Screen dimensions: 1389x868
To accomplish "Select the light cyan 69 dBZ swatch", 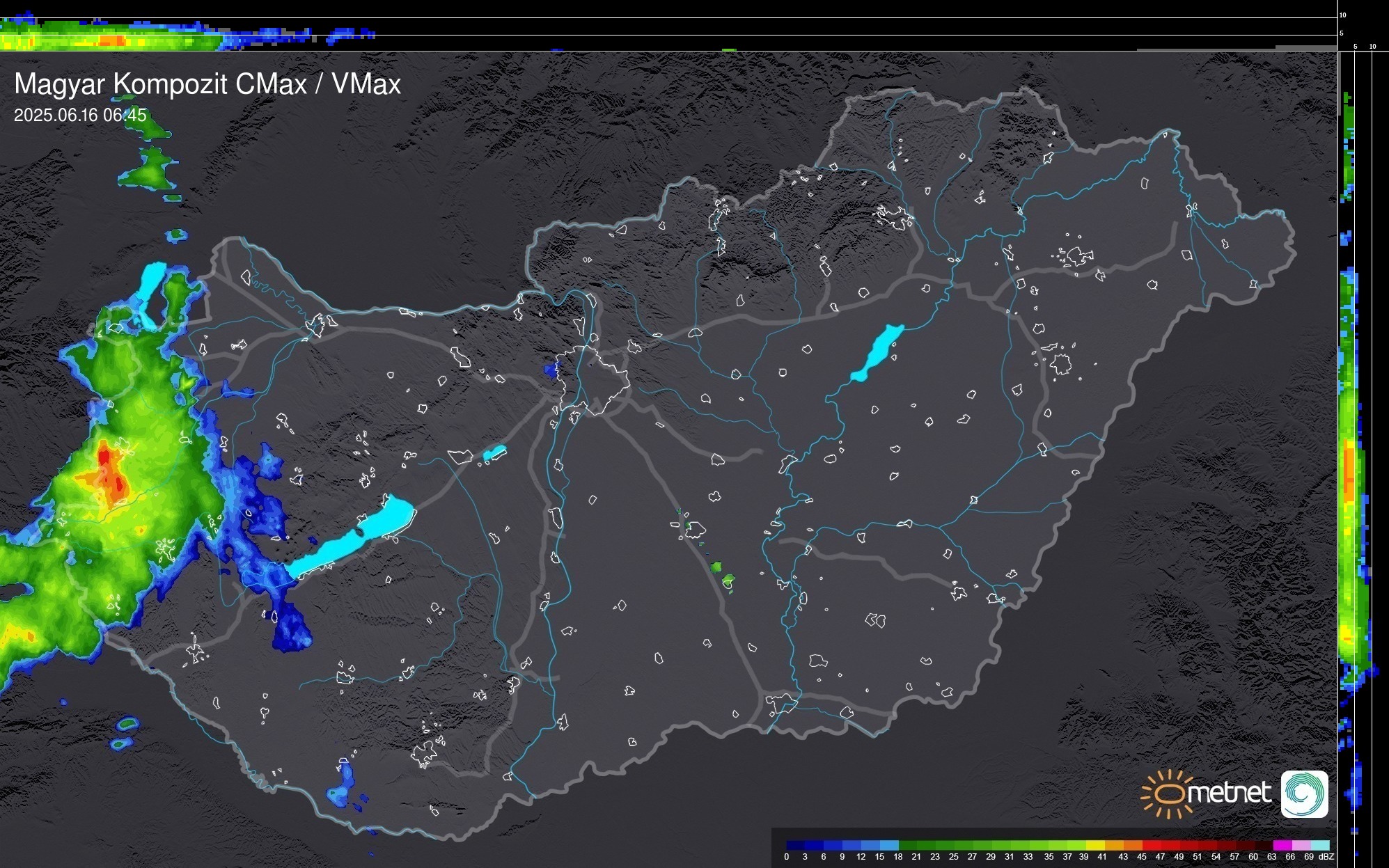I will pos(1319,845).
